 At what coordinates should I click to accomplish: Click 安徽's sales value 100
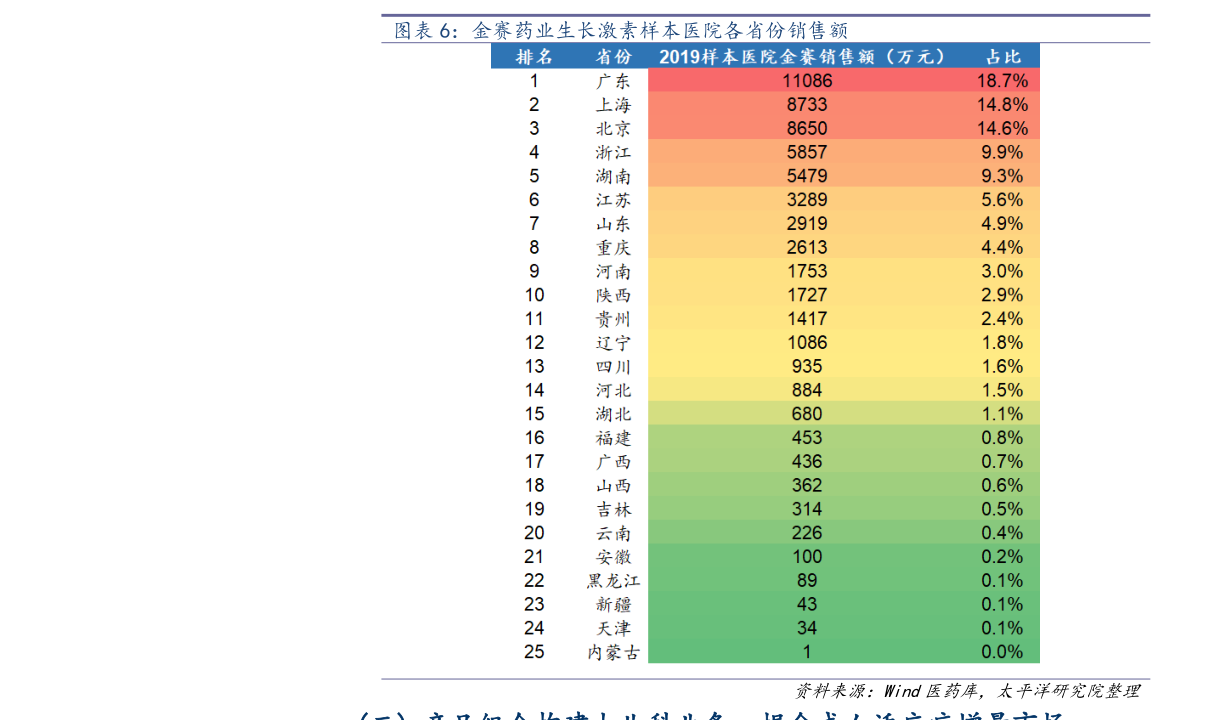click(x=807, y=557)
